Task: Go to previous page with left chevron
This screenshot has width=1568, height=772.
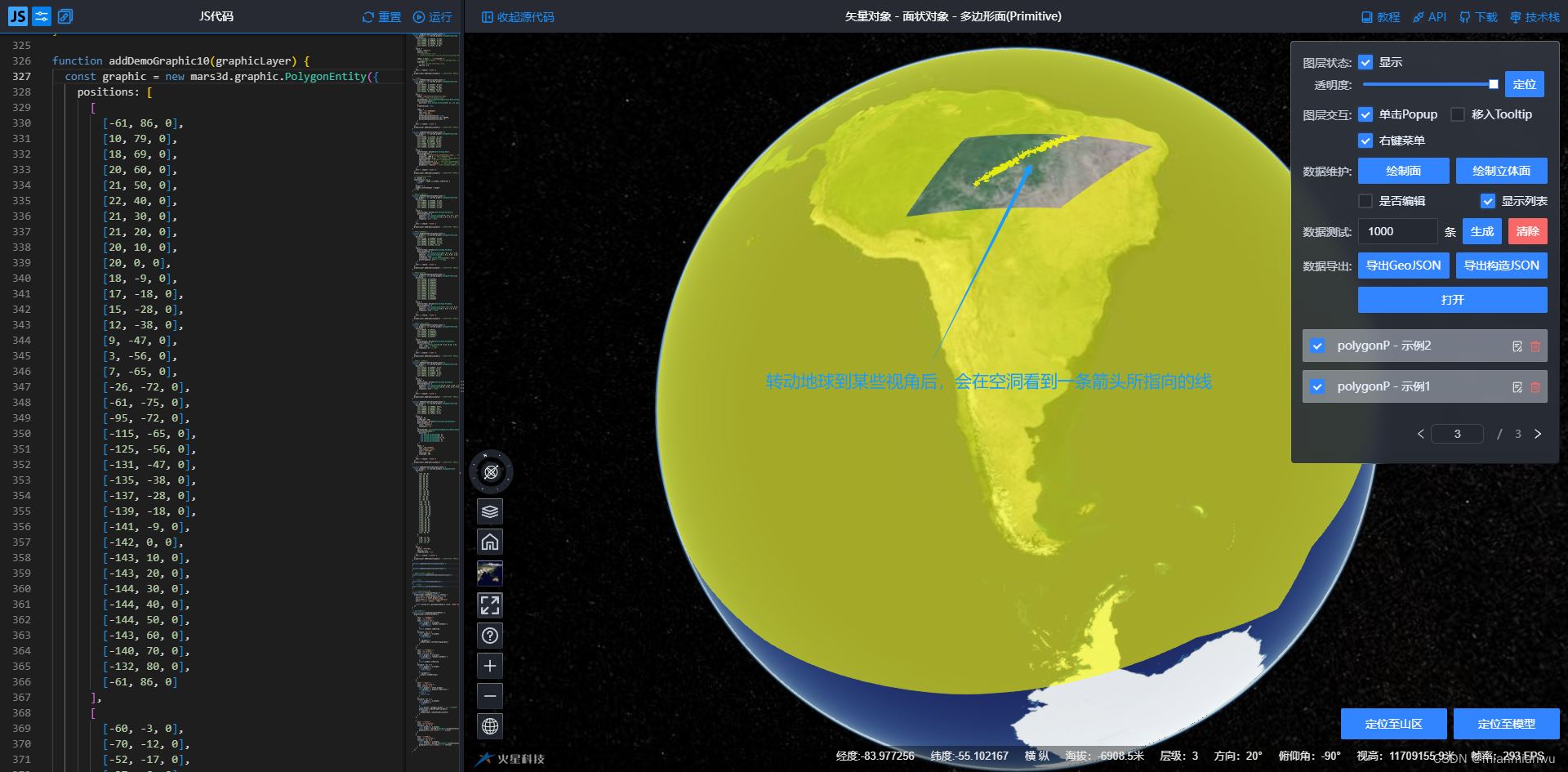Action: pyautogui.click(x=1420, y=434)
